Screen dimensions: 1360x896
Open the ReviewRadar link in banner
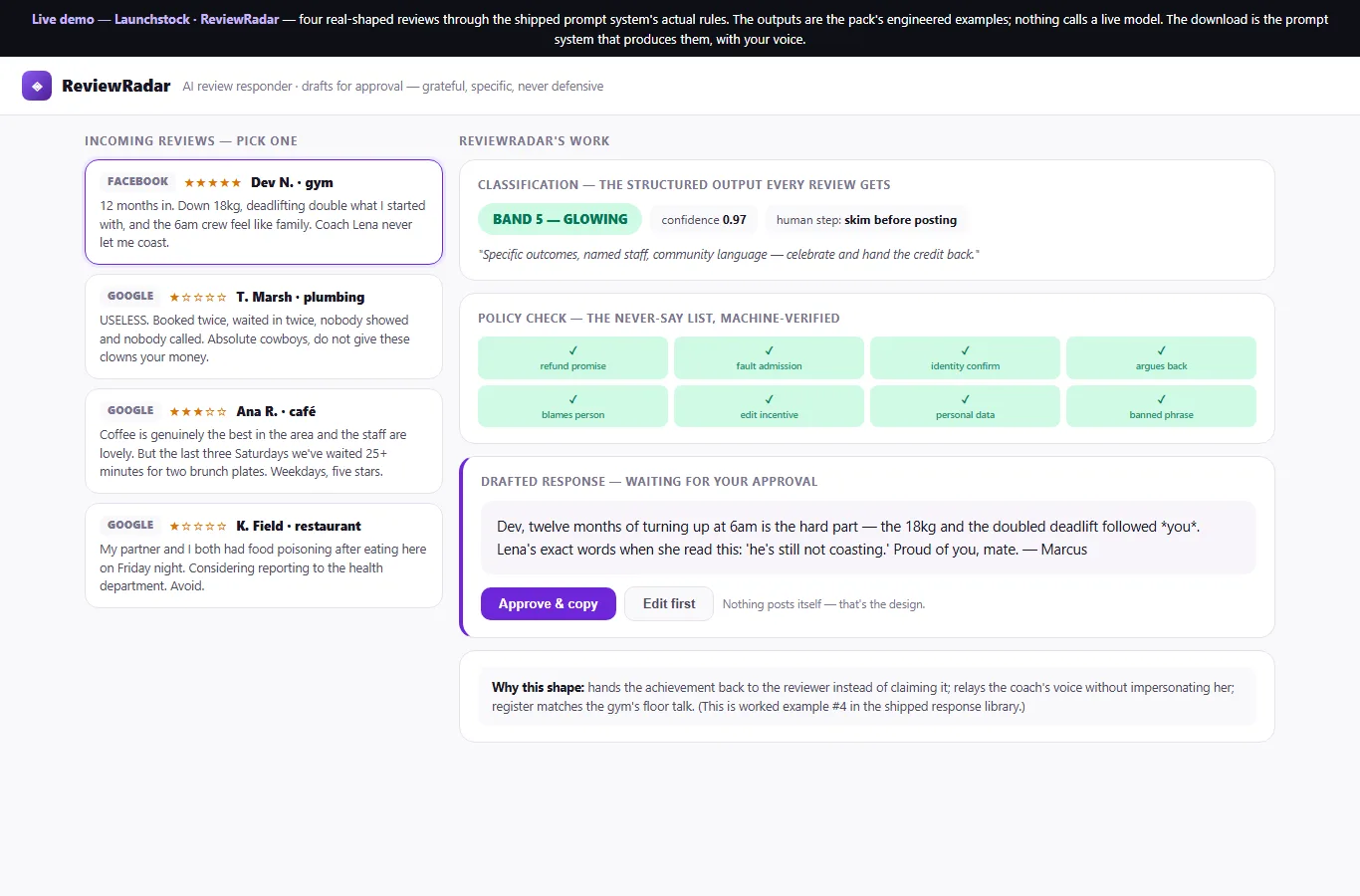[x=240, y=19]
